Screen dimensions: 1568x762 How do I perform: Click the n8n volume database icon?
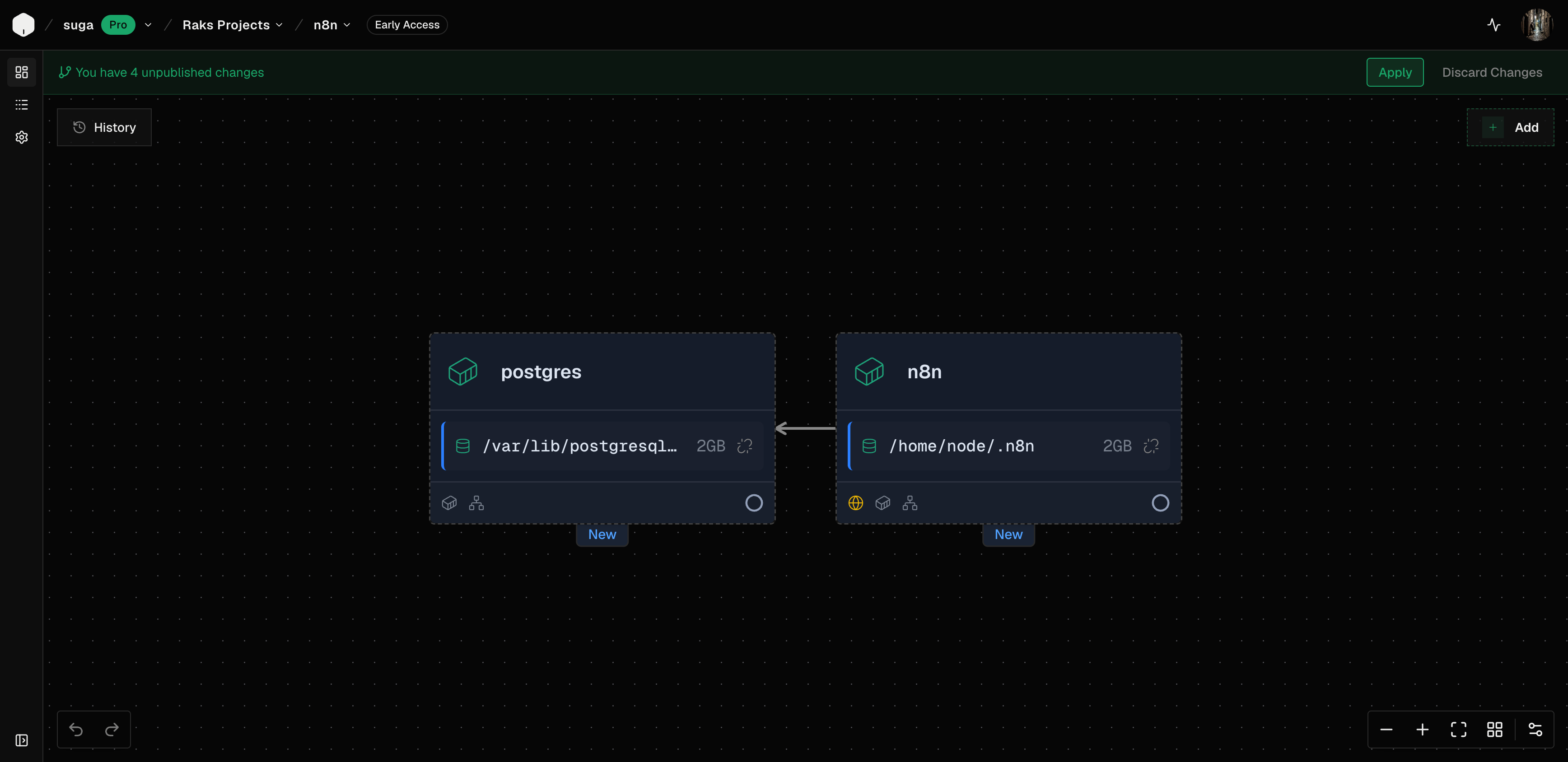point(869,446)
